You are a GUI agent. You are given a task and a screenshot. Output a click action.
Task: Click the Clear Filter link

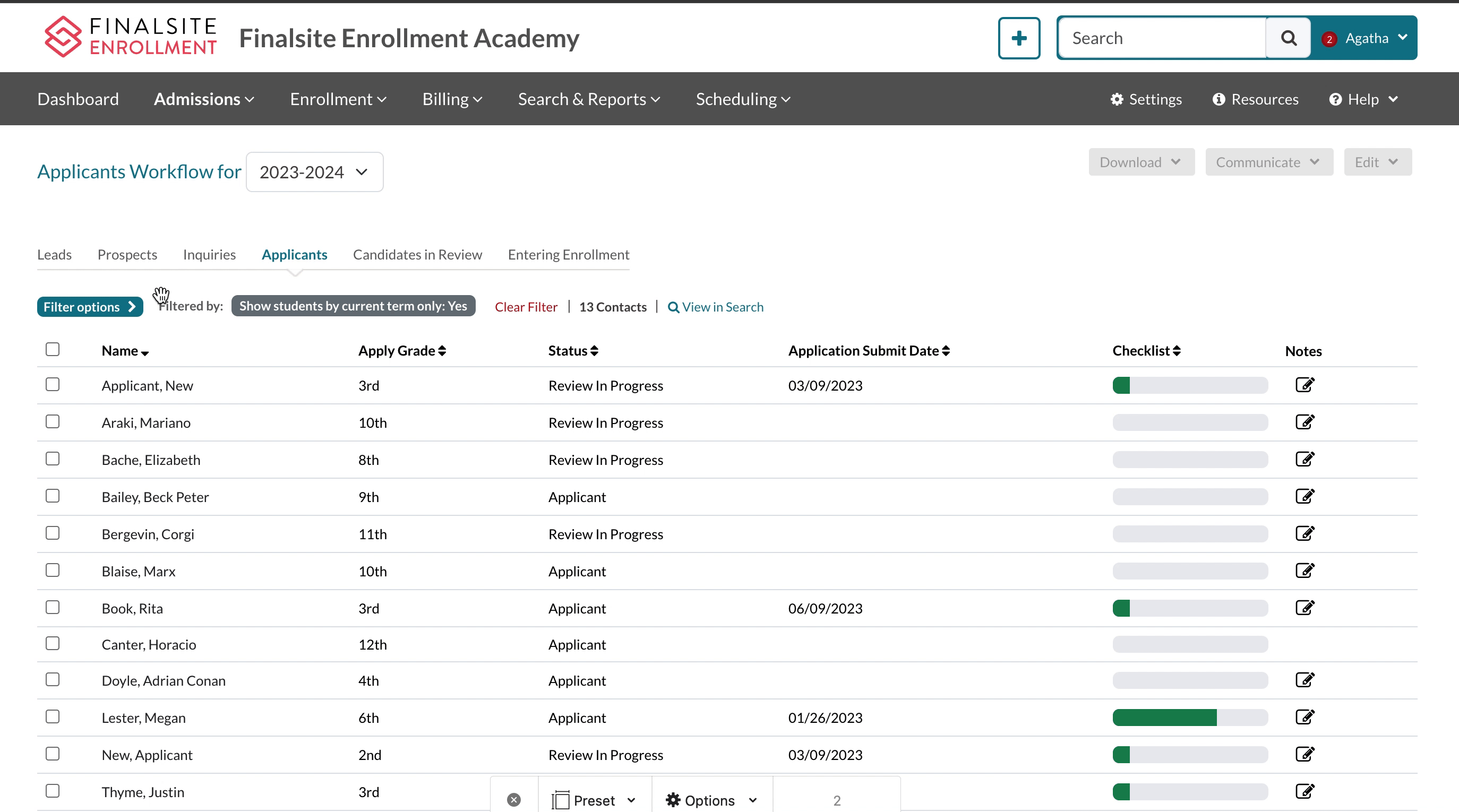coord(526,307)
